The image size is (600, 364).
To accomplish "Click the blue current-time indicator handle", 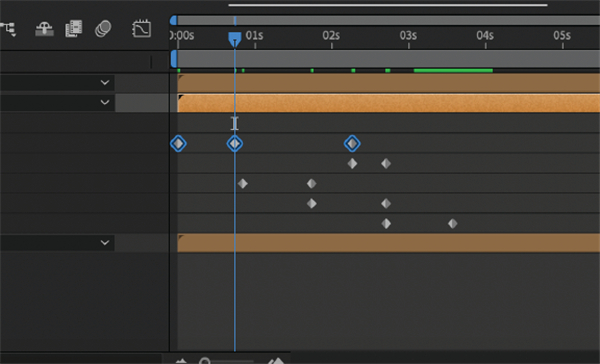I will pos(235,39).
